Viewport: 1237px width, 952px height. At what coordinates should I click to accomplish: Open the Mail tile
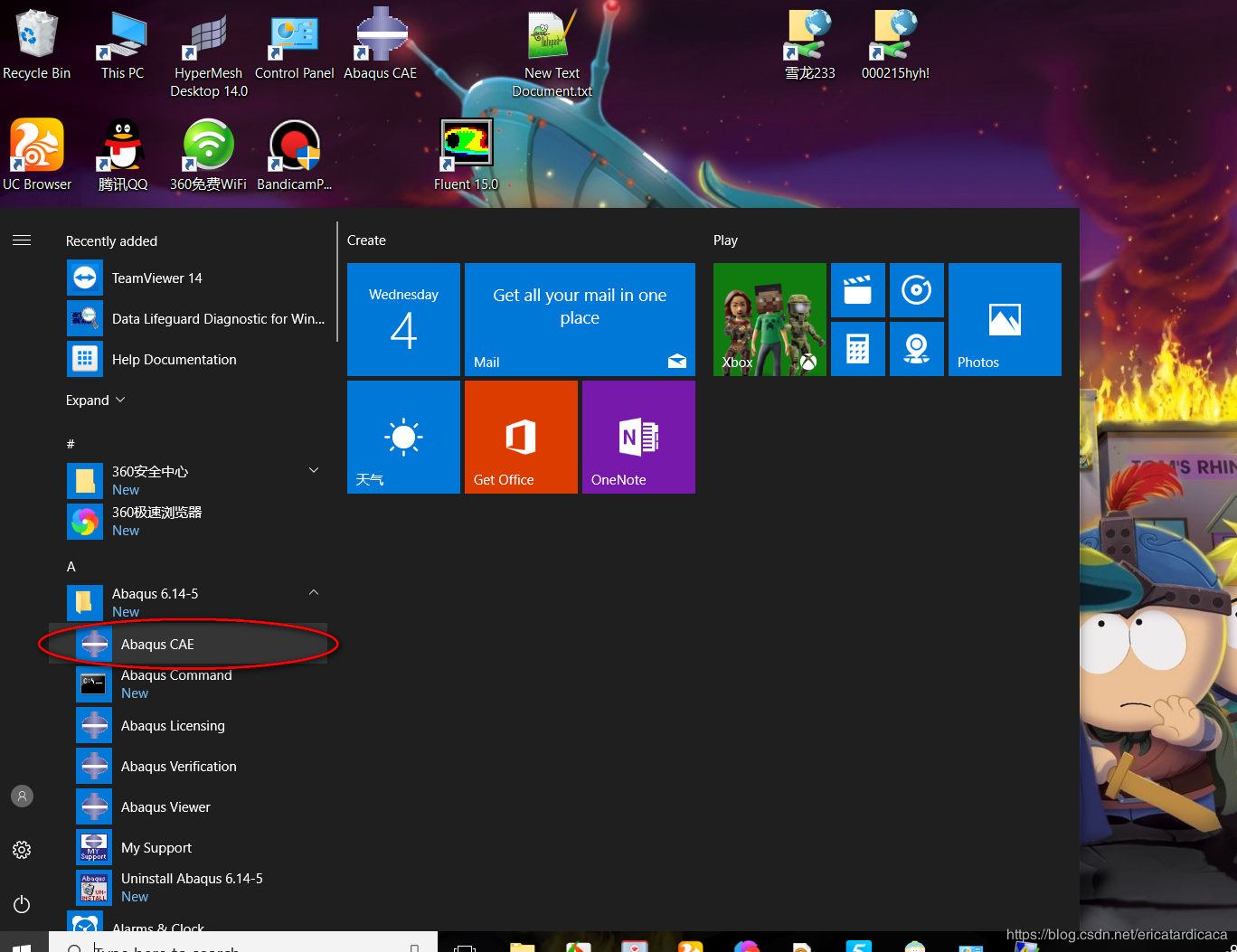tap(580, 319)
